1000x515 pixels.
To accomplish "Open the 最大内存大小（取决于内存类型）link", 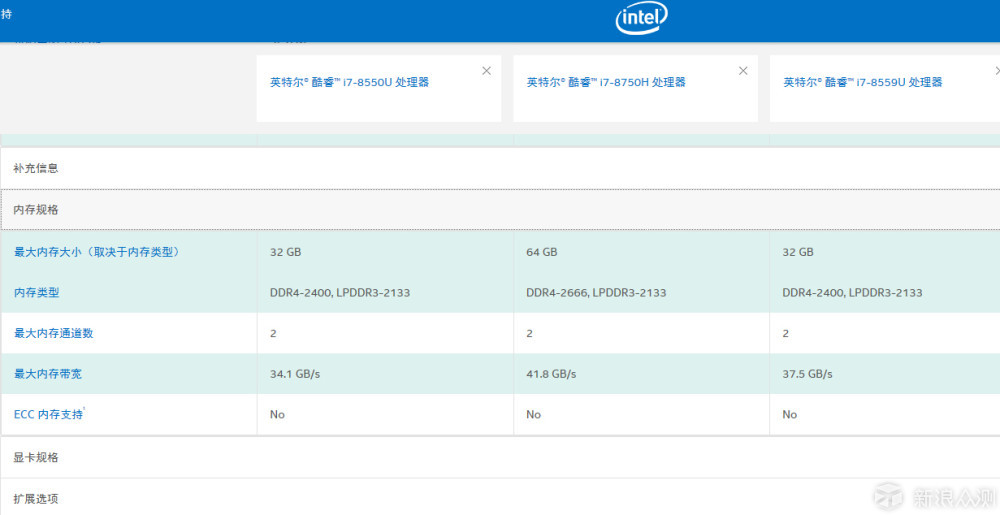I will [99, 252].
